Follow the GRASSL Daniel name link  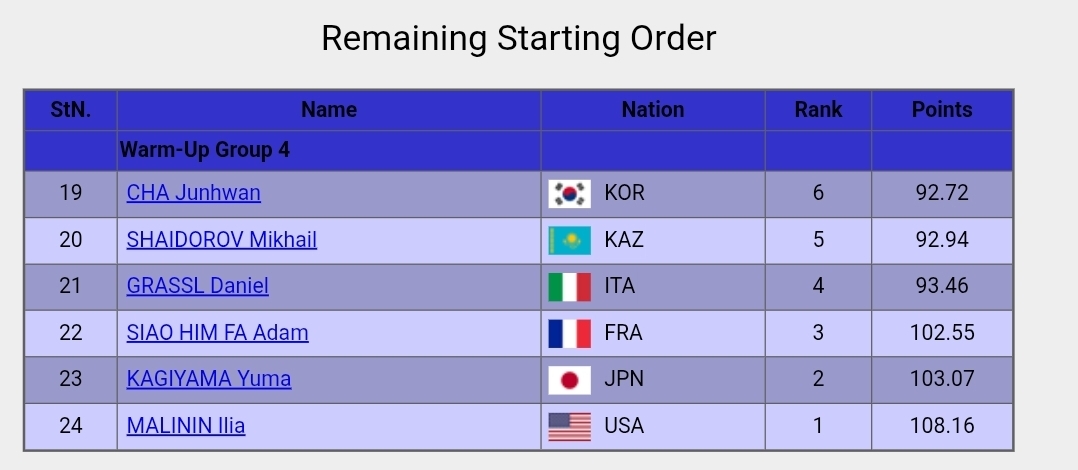tap(198, 286)
